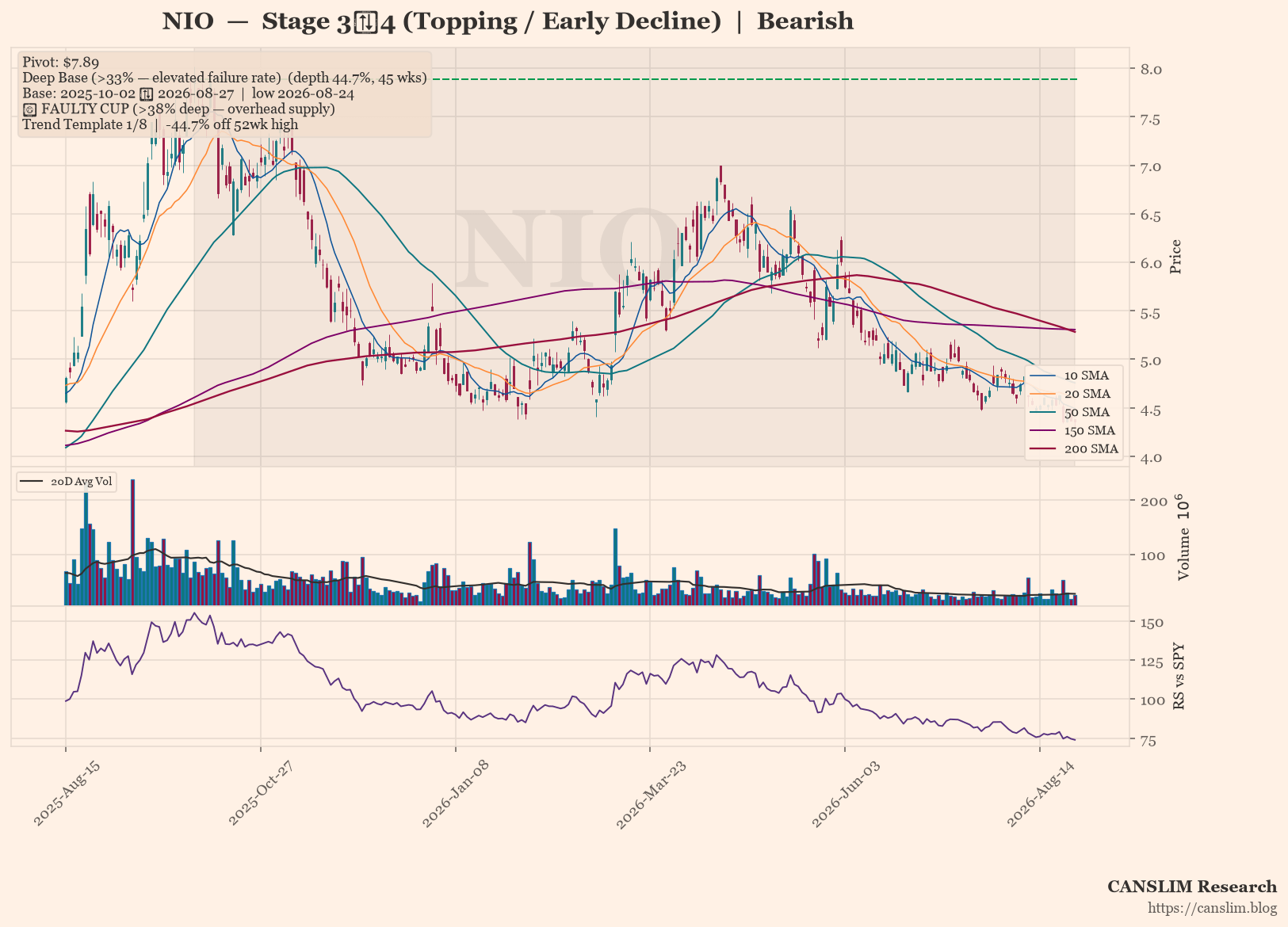1288x927 pixels.
Task: Click the 'Deep Base (>33% — elevated failure rate)' text
Action: coord(152,78)
